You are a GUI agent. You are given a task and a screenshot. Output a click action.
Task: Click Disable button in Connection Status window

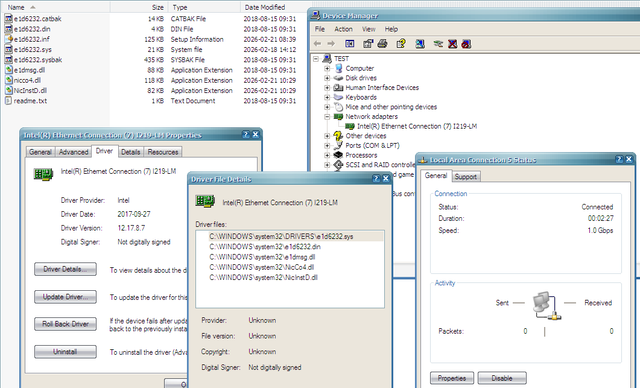502,378
